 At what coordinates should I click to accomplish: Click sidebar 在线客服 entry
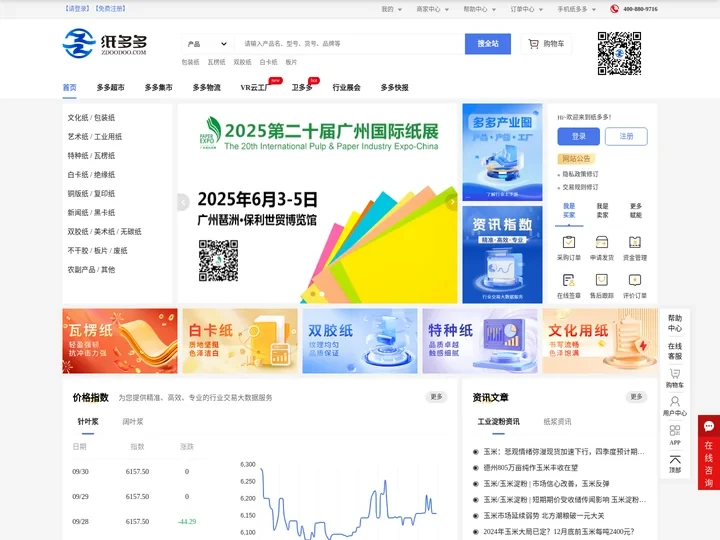675,351
